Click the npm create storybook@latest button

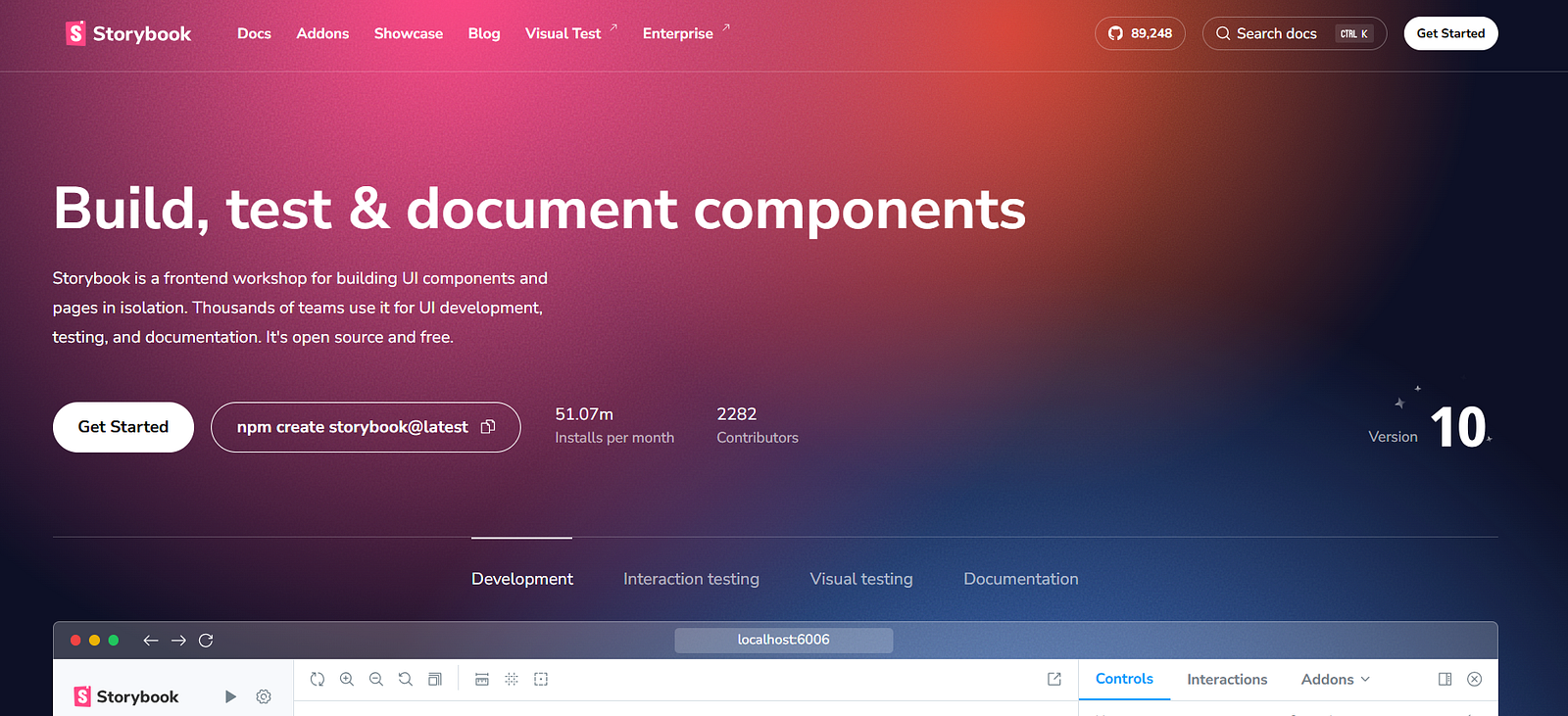click(366, 427)
